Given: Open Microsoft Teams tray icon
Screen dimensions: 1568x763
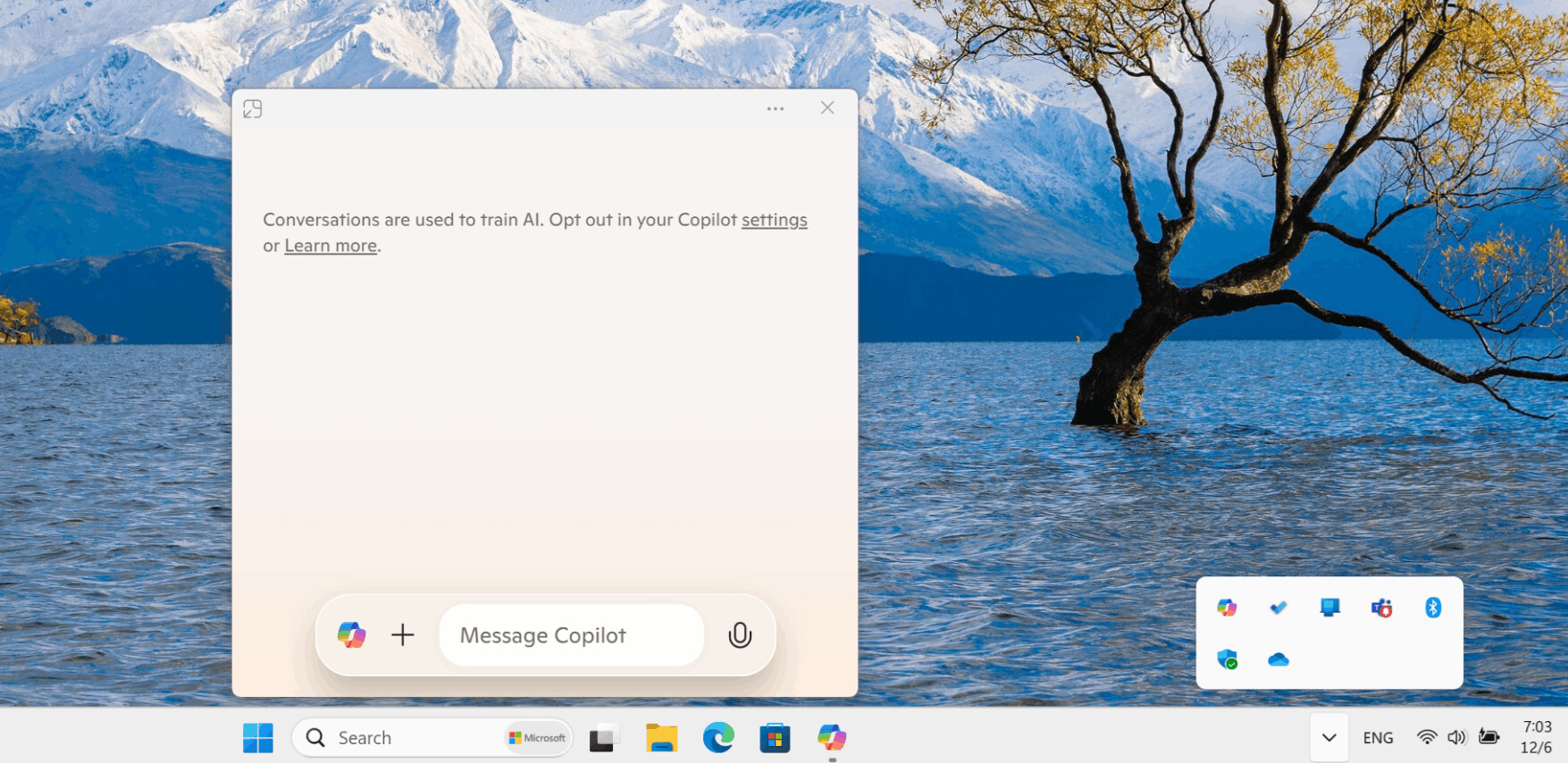Looking at the screenshot, I should [1381, 608].
